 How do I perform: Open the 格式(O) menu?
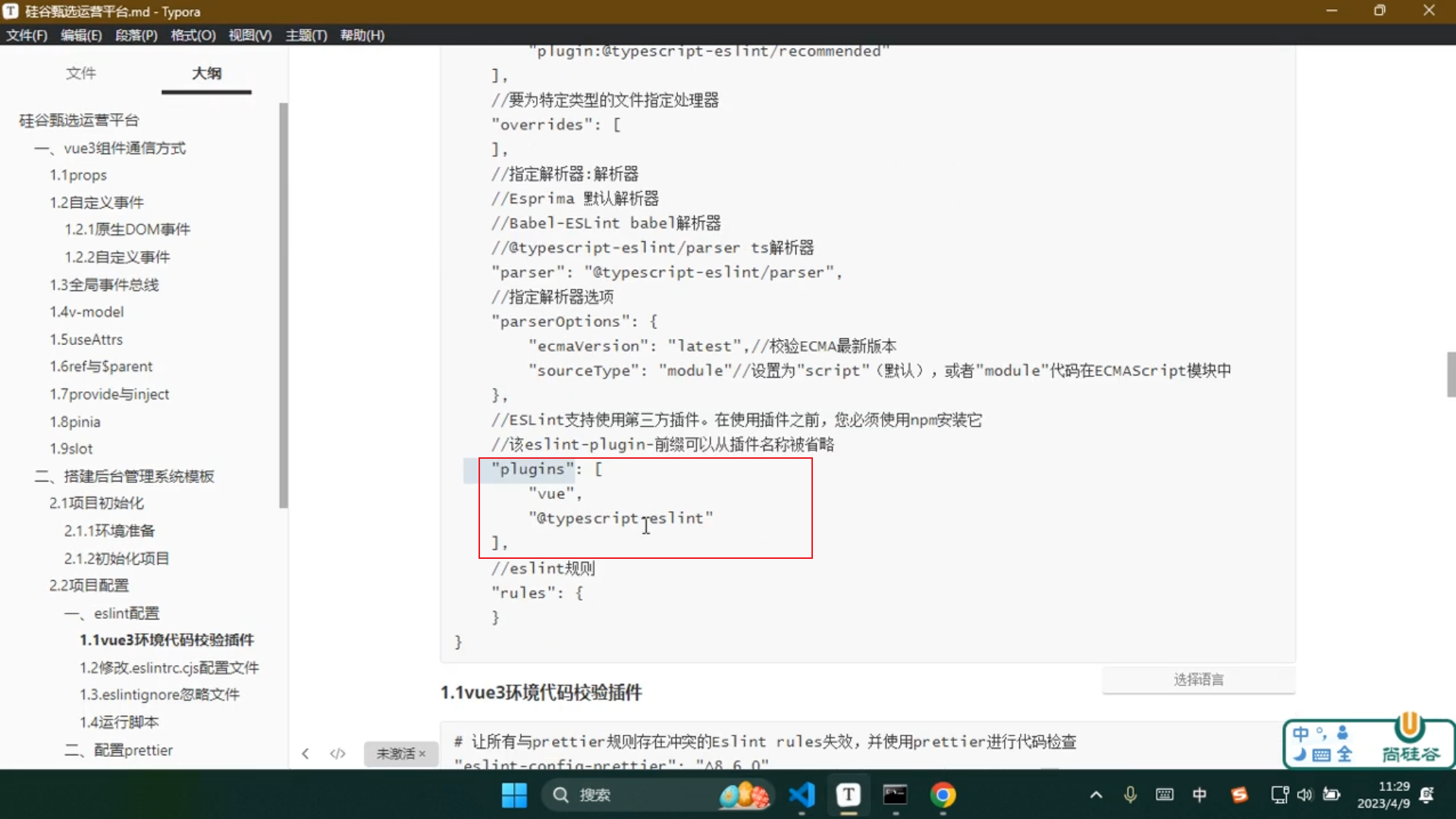[193, 35]
